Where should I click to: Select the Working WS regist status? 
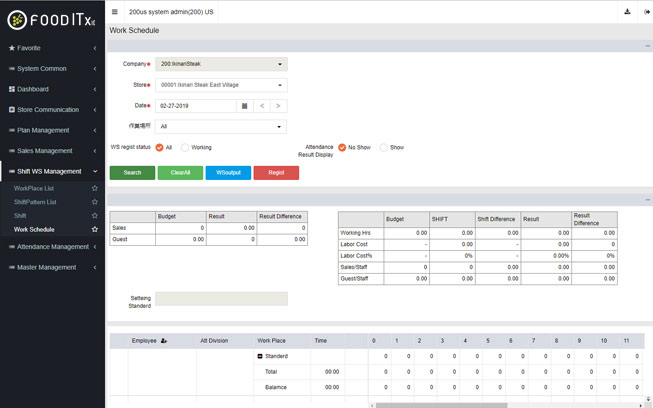pyautogui.click(x=185, y=148)
